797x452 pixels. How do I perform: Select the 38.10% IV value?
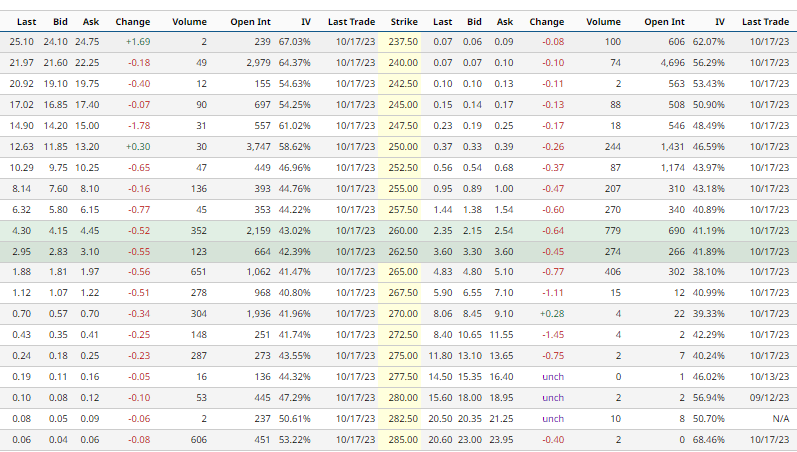pyautogui.click(x=709, y=272)
